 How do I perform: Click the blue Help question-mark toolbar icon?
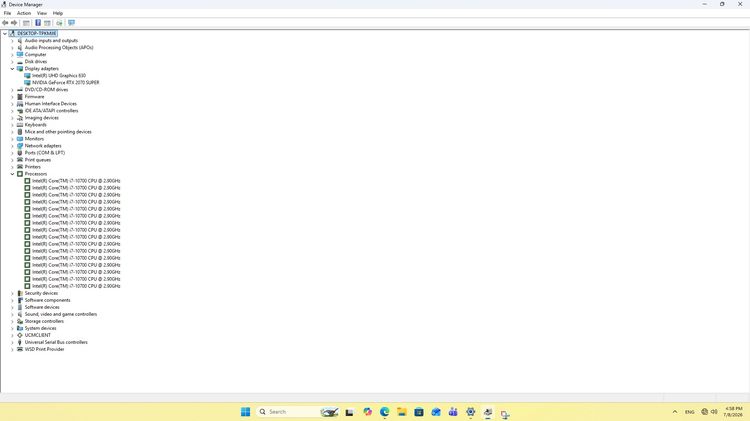click(38, 23)
